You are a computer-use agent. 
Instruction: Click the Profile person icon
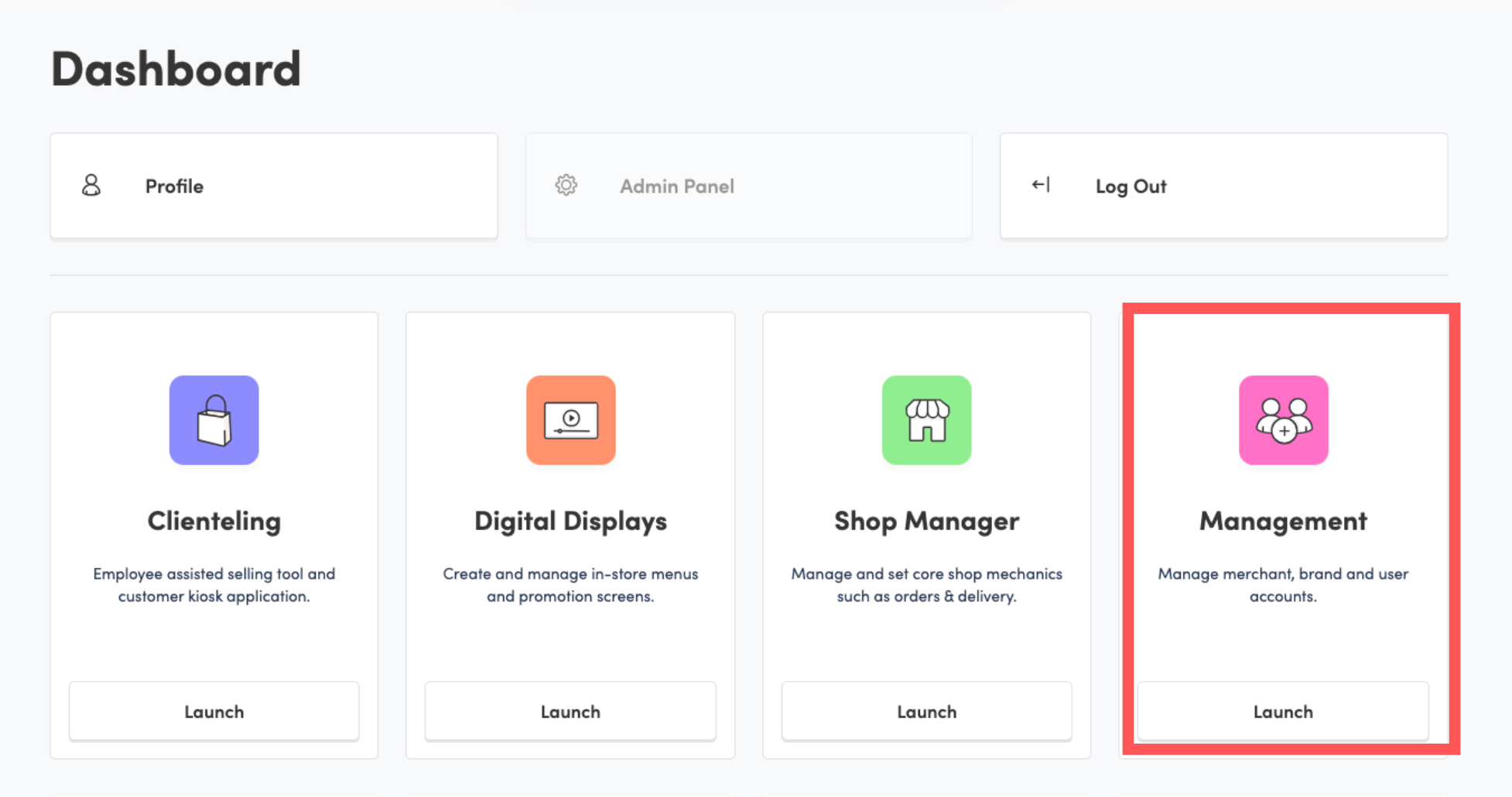coord(91,186)
